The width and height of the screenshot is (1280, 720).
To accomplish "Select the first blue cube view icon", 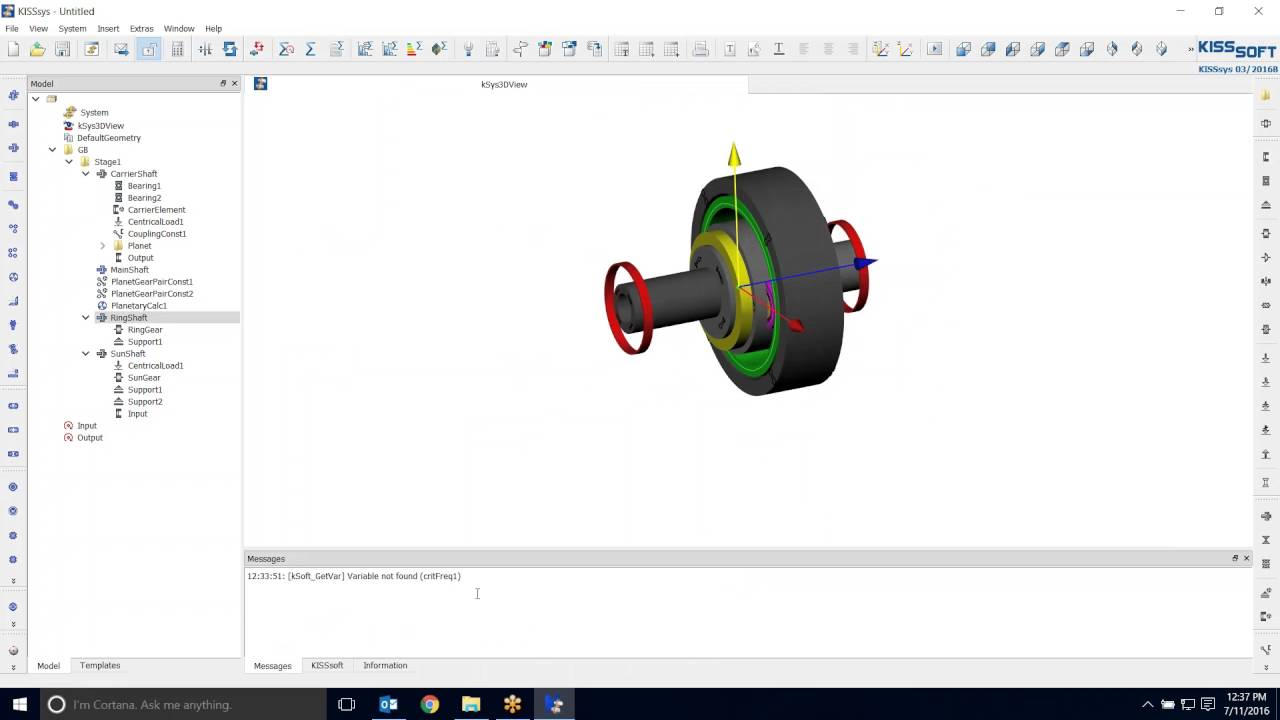I will 963,49.
